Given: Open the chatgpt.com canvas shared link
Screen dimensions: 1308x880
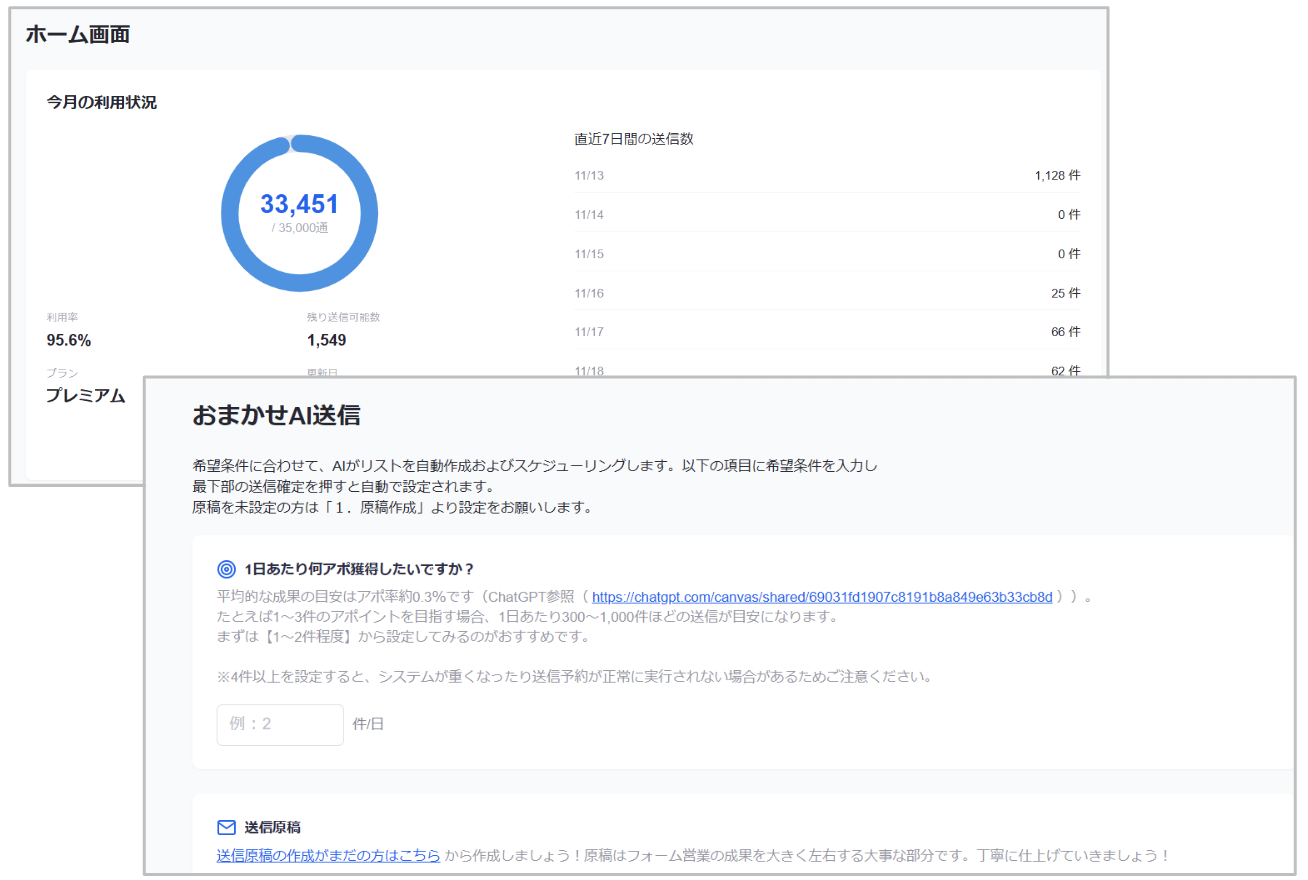Looking at the screenshot, I should pyautogui.click(x=822, y=597).
